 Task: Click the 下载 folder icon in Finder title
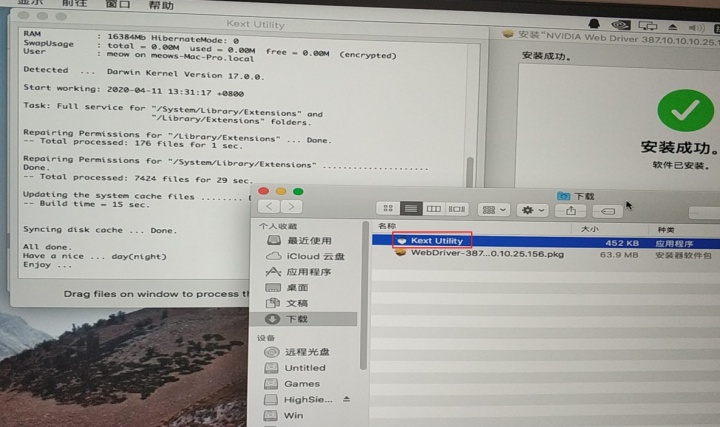[563, 196]
